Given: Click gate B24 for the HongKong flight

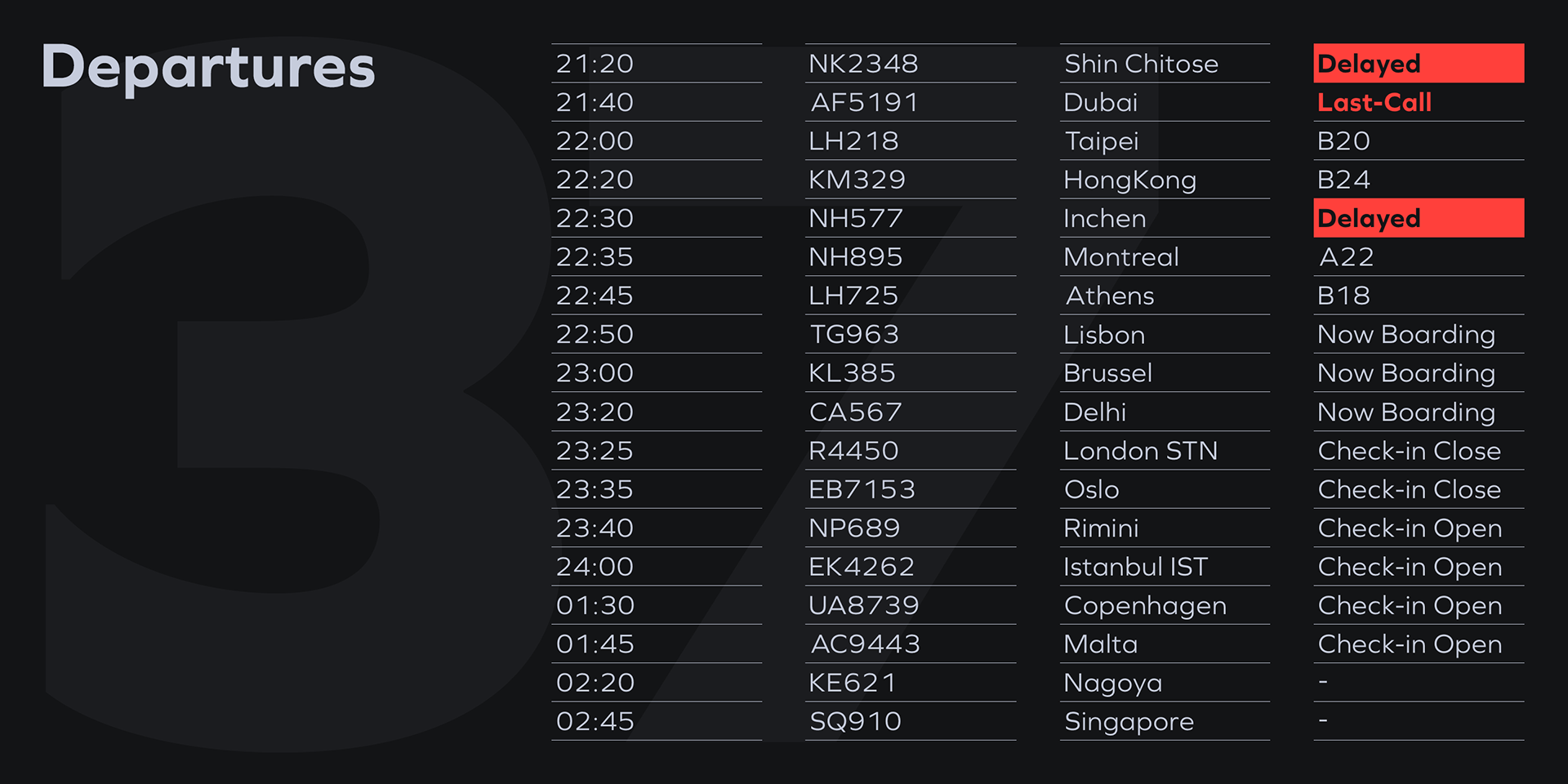Looking at the screenshot, I should [1343, 180].
